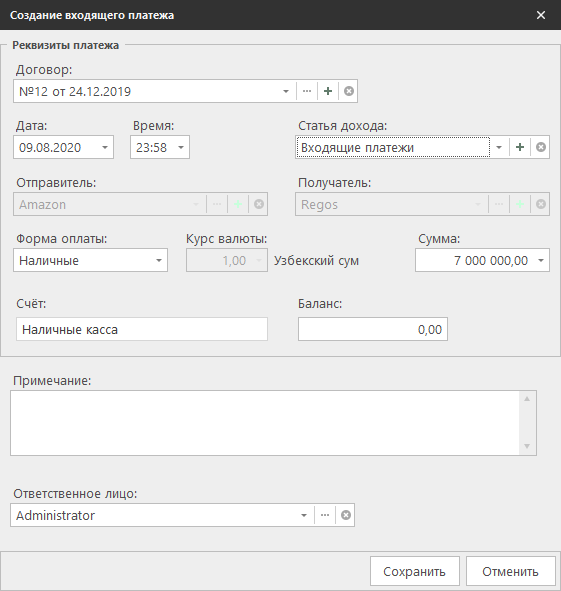The width and height of the screenshot is (561, 591).
Task: Add a new Статья дохода with the plus icon
Action: click(x=520, y=147)
